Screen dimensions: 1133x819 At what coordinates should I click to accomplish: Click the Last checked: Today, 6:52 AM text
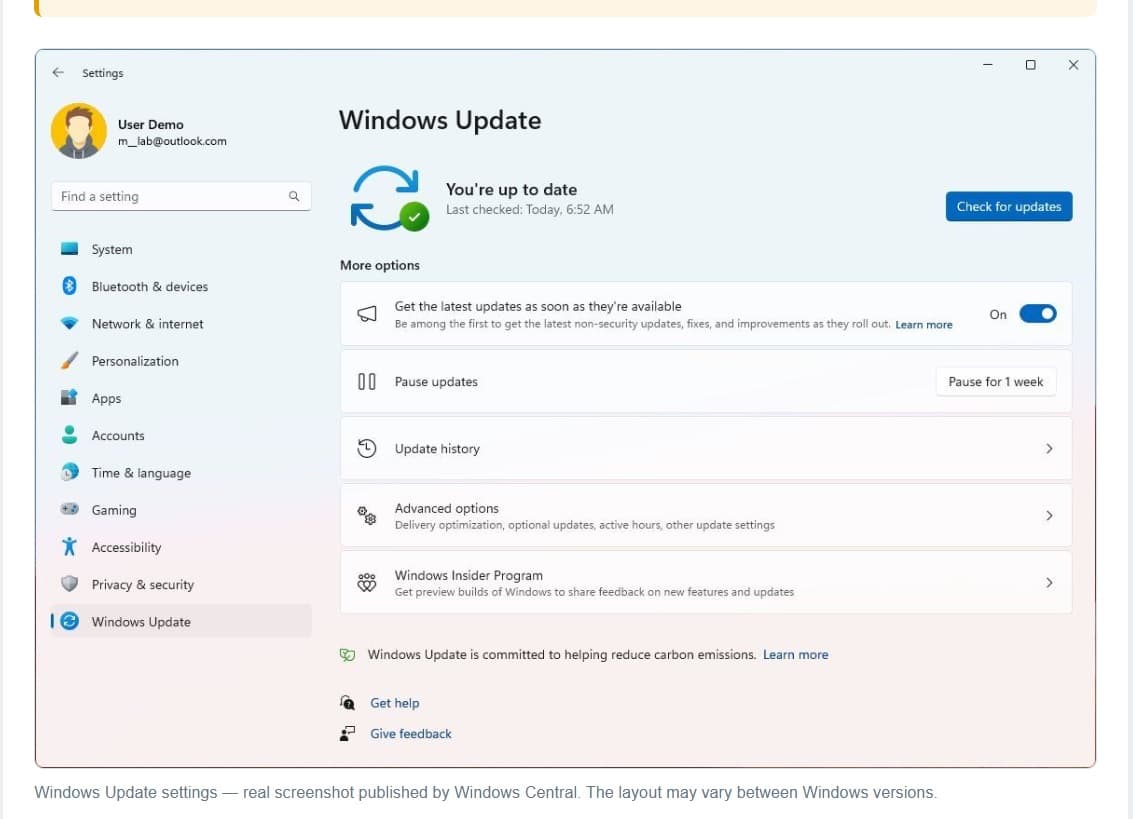(x=530, y=210)
